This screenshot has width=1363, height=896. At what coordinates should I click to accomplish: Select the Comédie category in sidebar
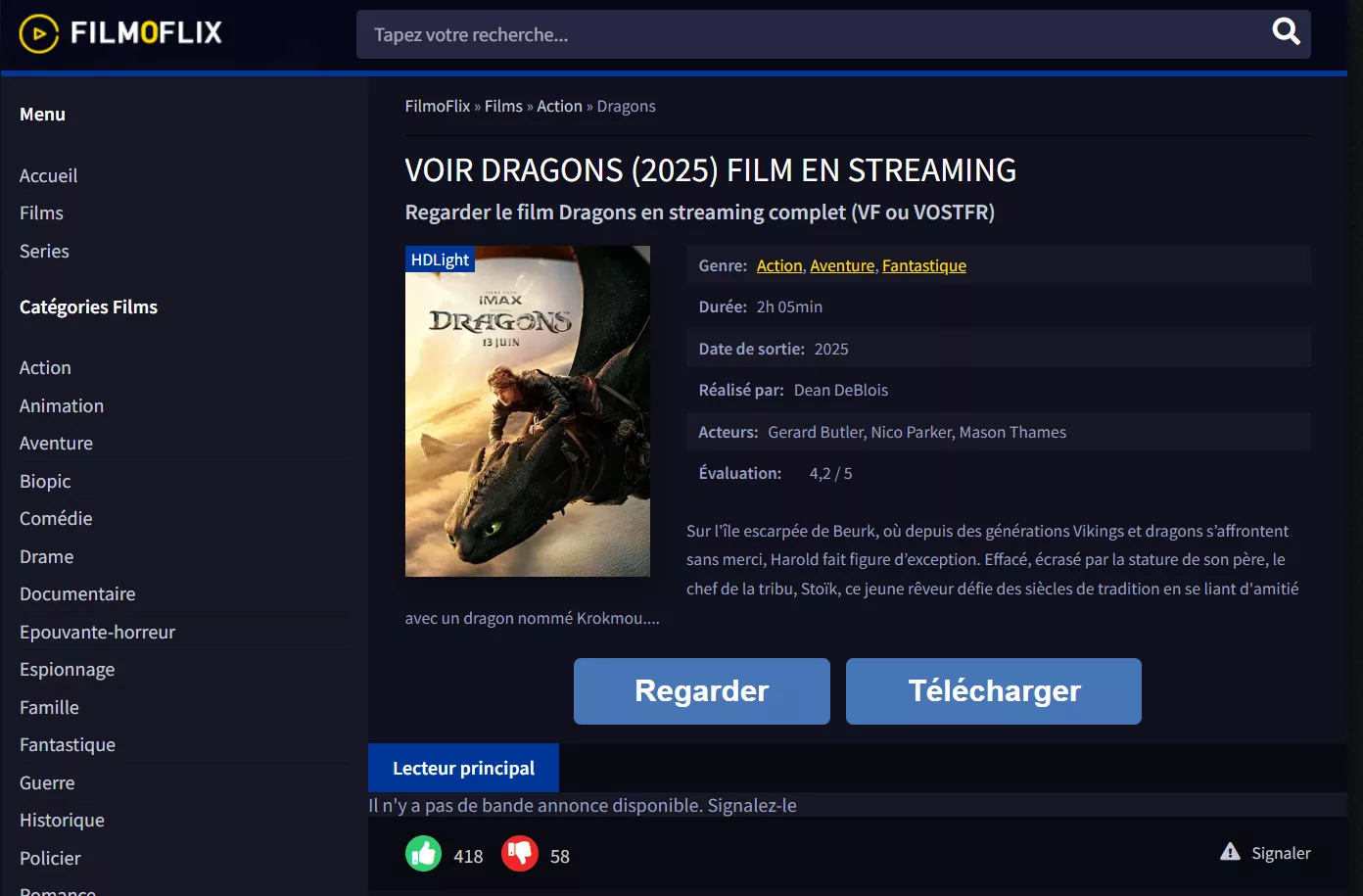[56, 518]
